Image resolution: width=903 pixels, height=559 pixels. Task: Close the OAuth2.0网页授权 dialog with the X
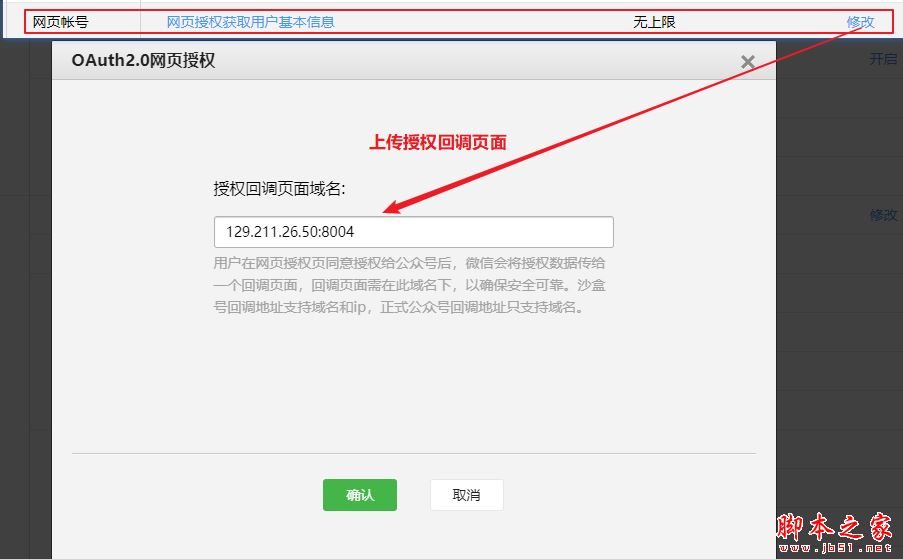747,62
